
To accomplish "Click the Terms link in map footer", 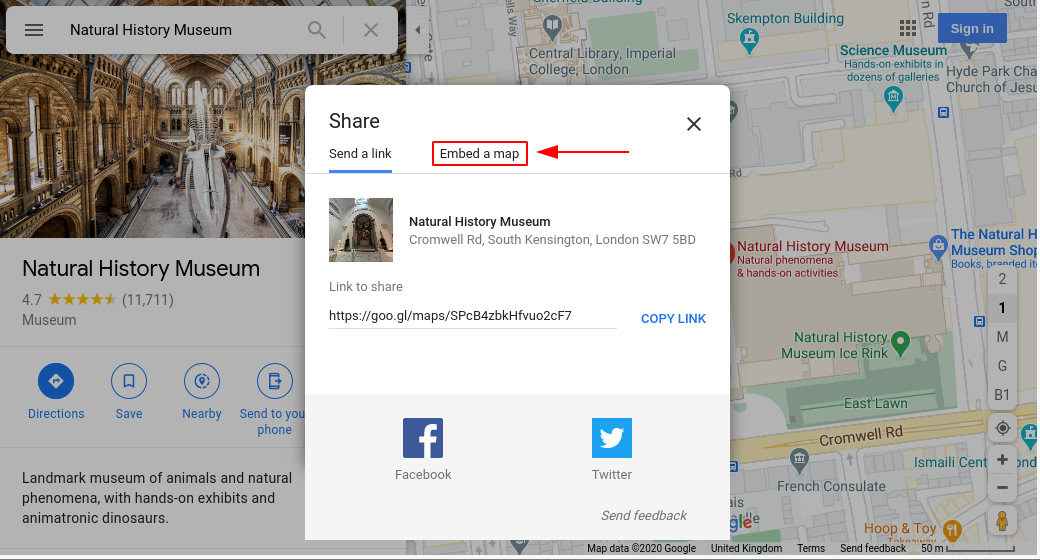I will (x=811, y=548).
